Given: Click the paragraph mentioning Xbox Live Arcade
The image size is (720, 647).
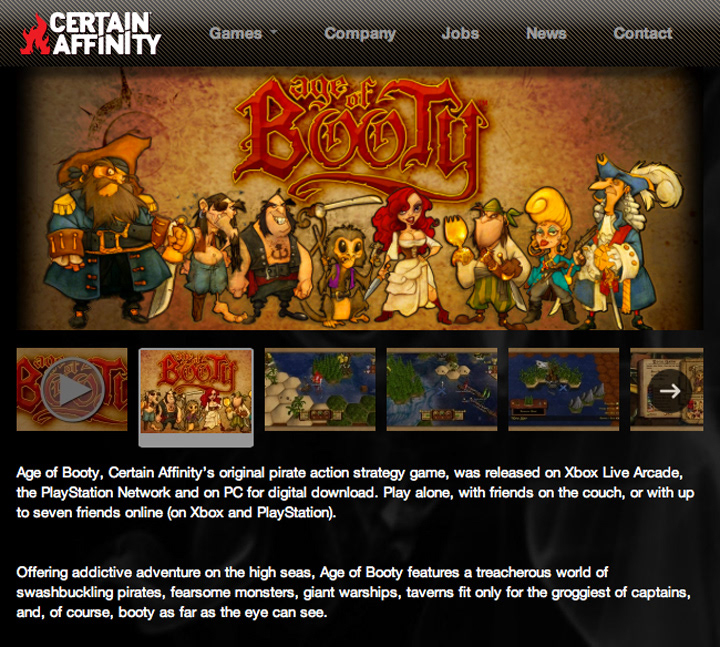Looking at the screenshot, I should [355, 493].
